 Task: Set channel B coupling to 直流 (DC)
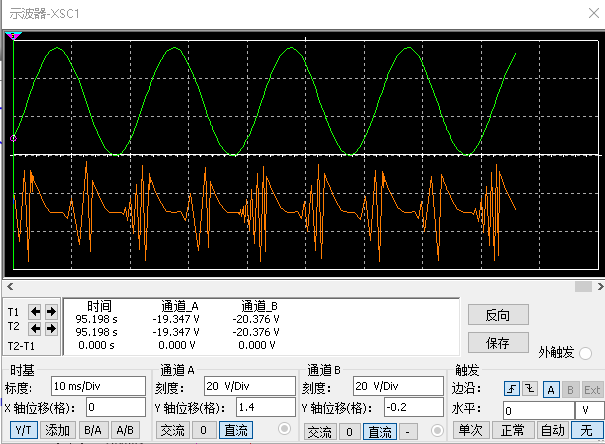click(380, 432)
